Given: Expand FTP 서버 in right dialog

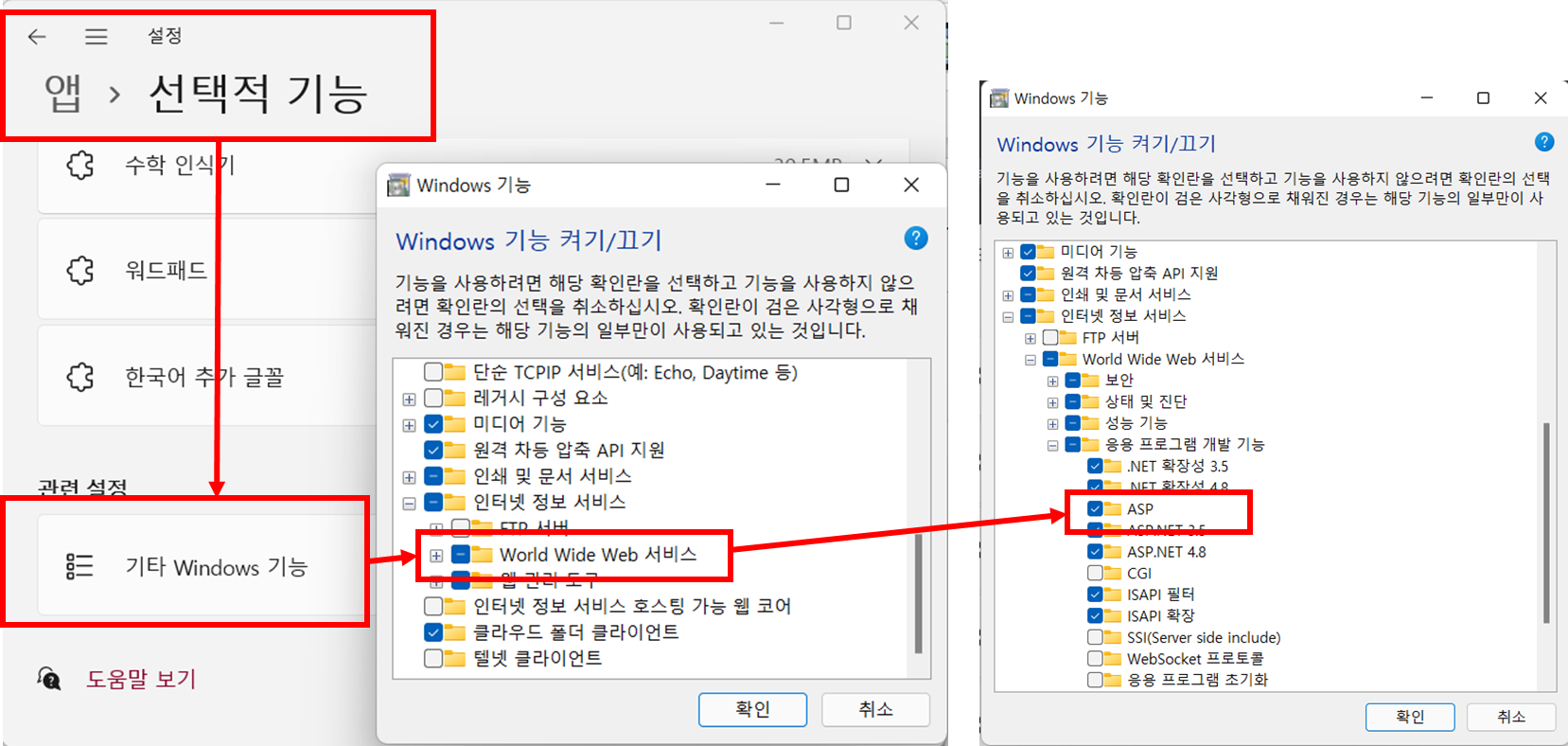Looking at the screenshot, I should (x=1030, y=338).
